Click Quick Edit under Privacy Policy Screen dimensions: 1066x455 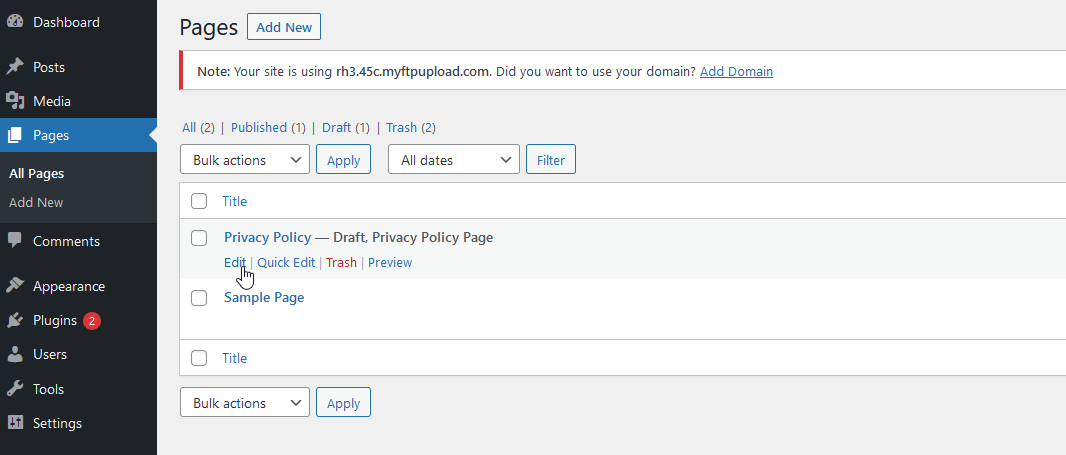(x=286, y=263)
